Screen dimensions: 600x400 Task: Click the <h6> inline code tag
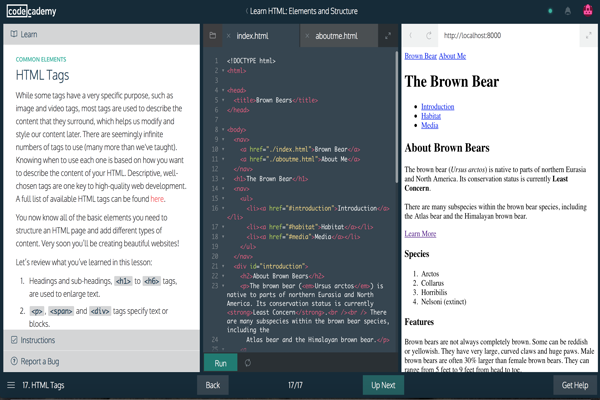[x=152, y=281]
